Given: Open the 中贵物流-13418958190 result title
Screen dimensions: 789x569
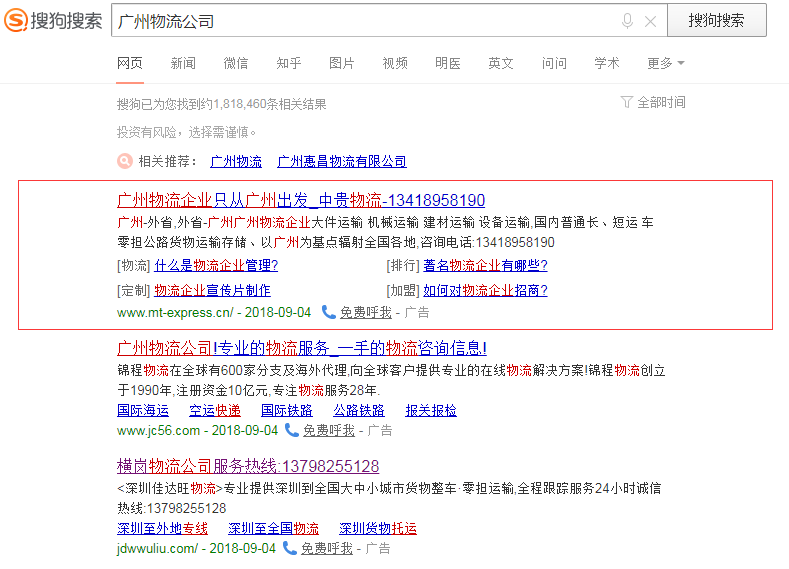Looking at the screenshot, I should click(x=301, y=200).
